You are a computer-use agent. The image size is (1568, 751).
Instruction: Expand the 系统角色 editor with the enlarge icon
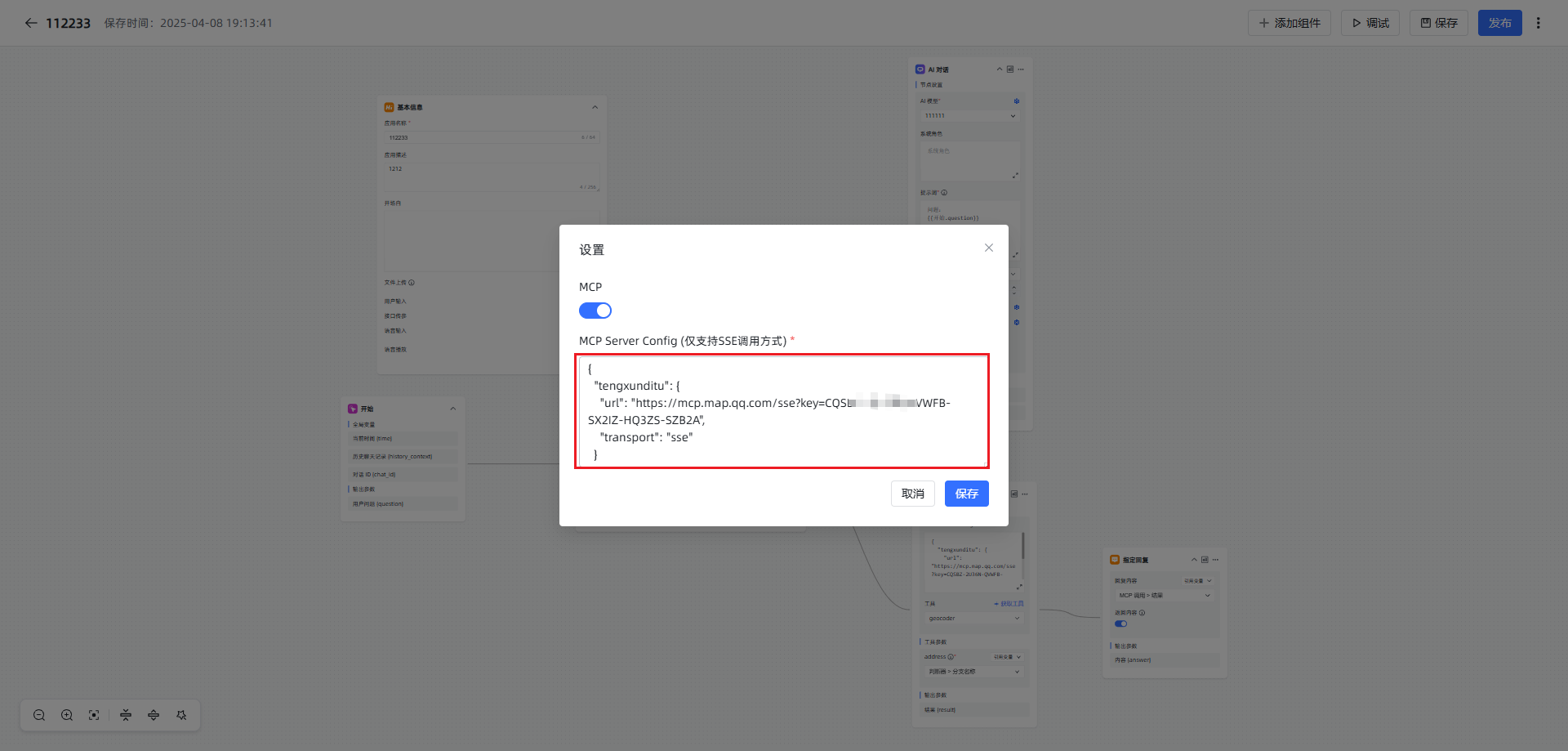click(x=1015, y=176)
